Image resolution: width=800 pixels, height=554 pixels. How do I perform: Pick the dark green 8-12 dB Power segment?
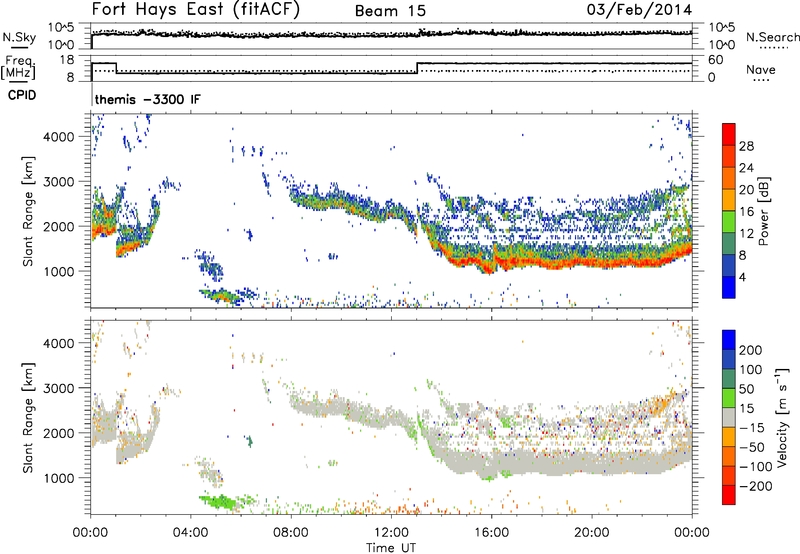click(x=729, y=244)
